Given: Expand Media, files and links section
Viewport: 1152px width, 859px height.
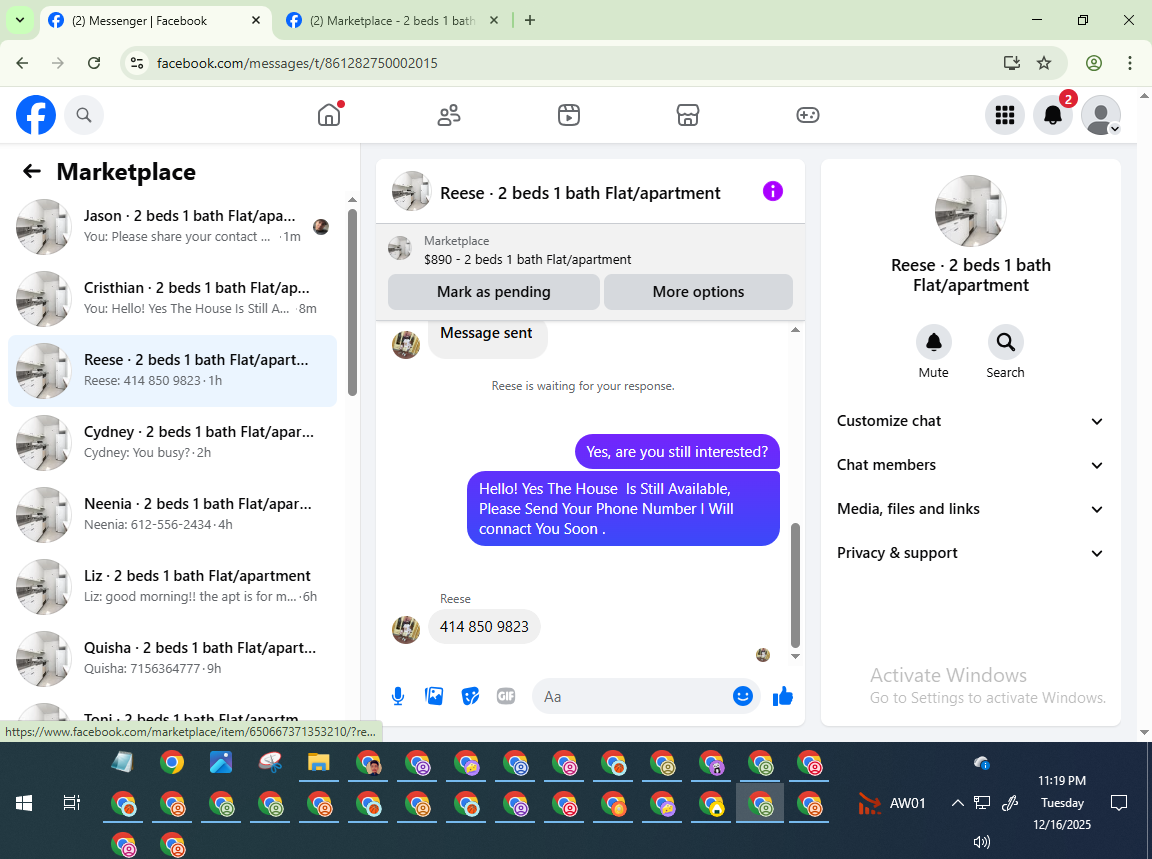Looking at the screenshot, I should coord(970,509).
